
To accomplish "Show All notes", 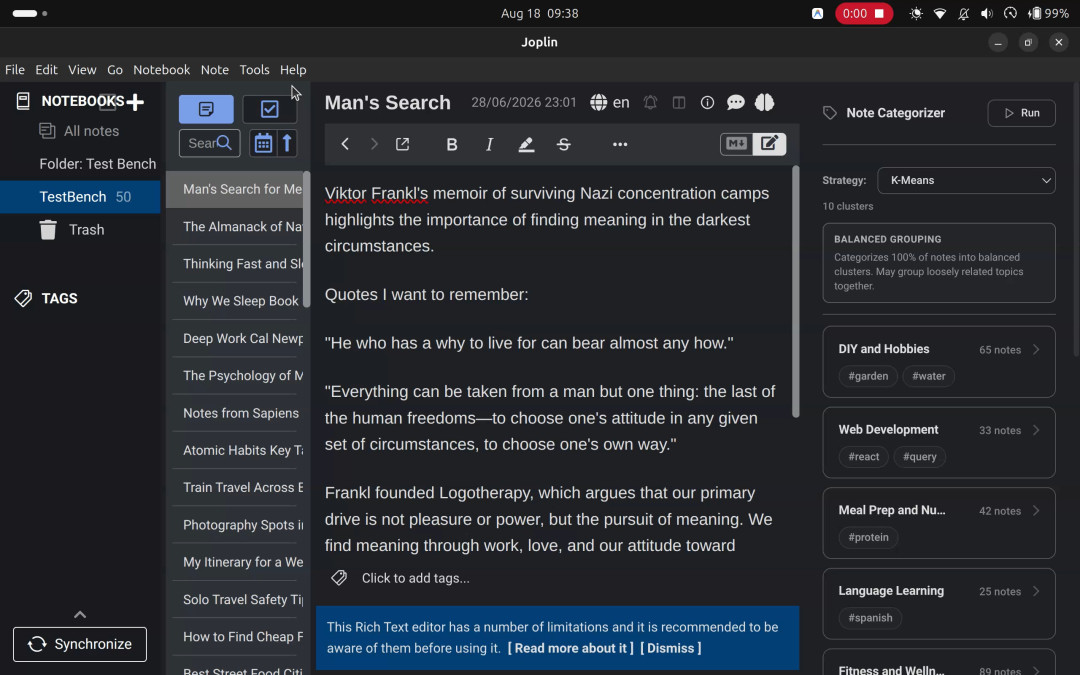I will (x=80, y=131).
